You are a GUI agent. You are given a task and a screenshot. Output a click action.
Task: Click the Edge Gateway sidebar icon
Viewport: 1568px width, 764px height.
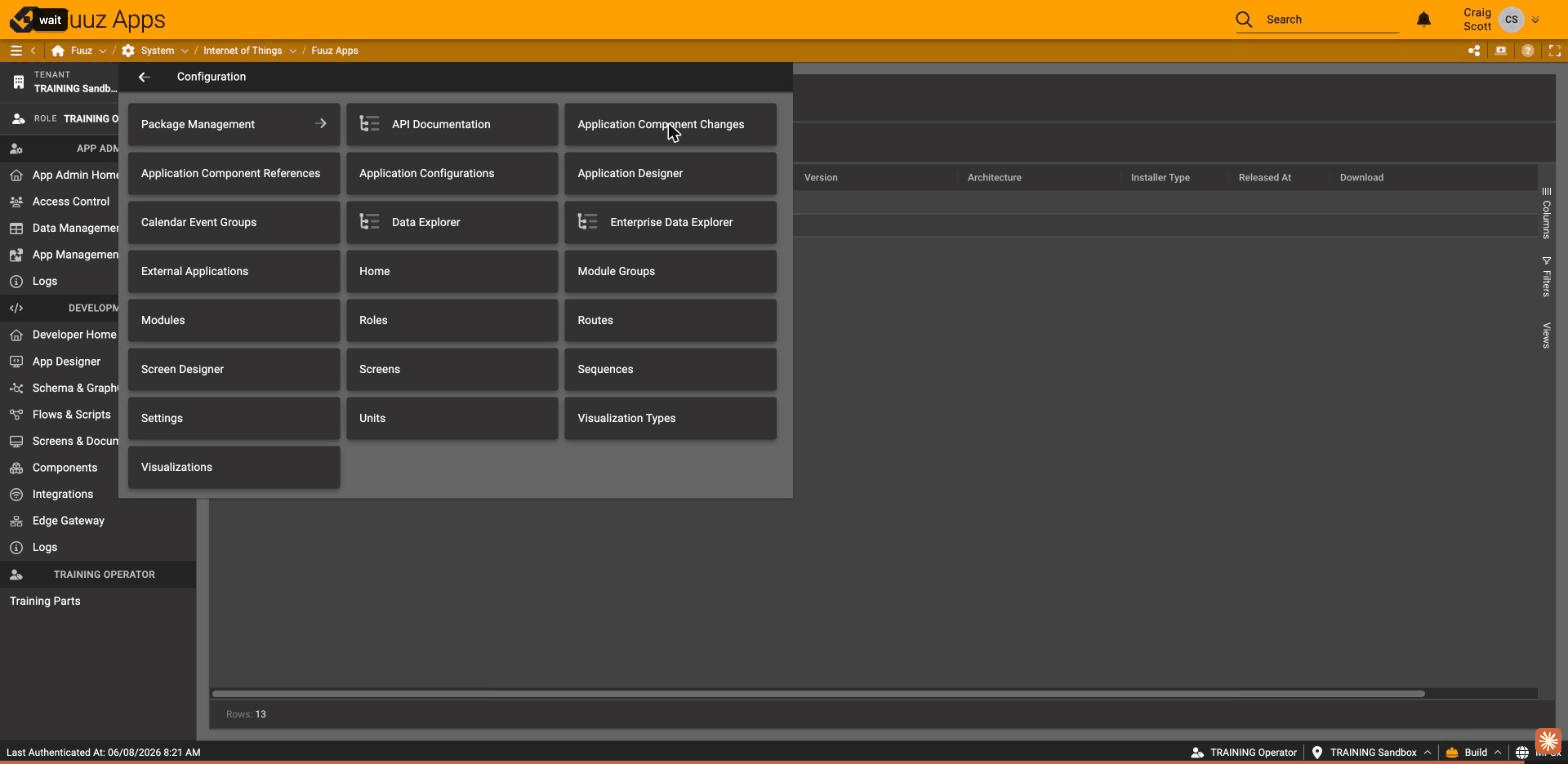click(16, 521)
